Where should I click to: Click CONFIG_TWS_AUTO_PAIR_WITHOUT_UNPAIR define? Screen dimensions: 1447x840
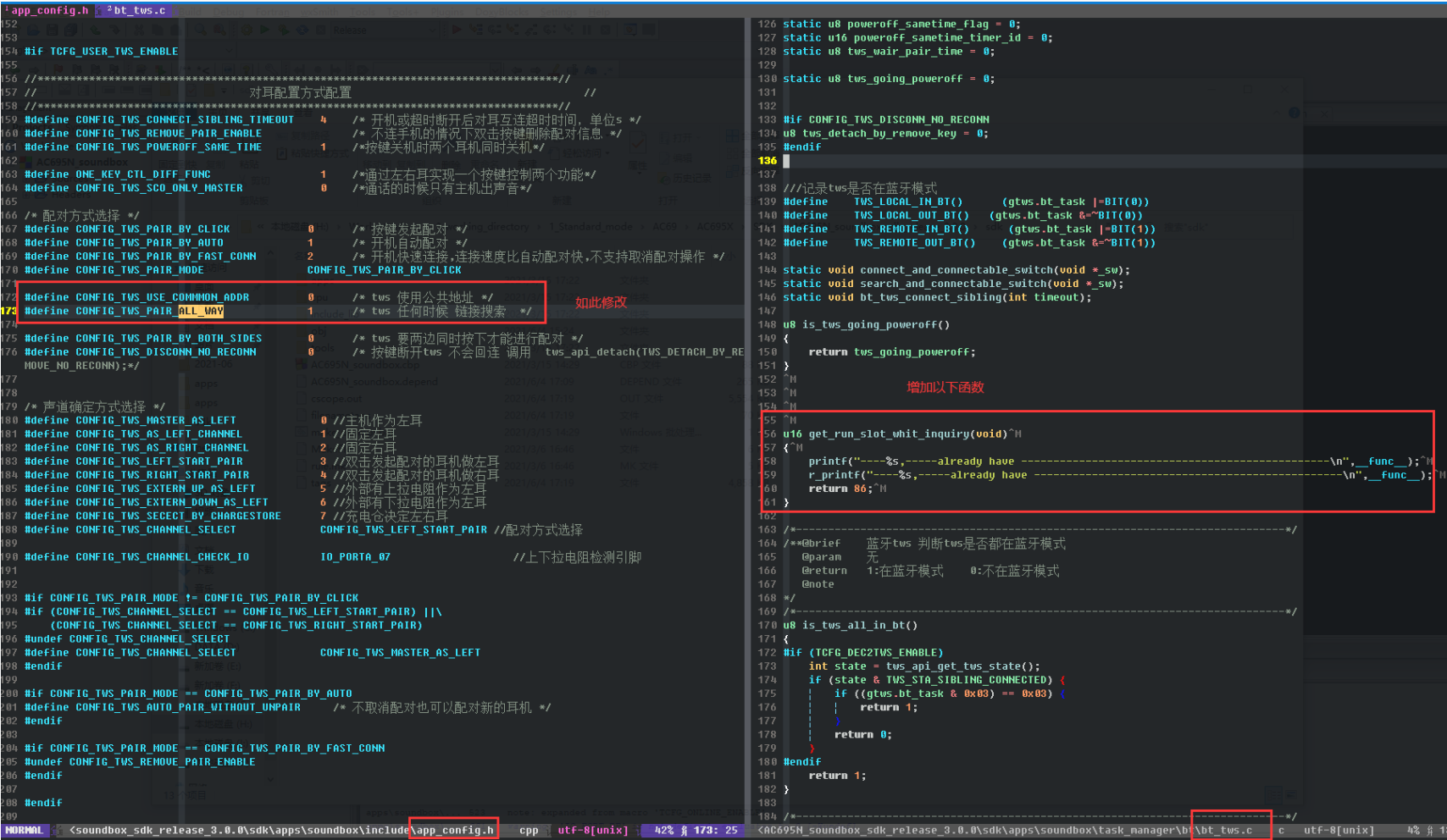[x=188, y=708]
